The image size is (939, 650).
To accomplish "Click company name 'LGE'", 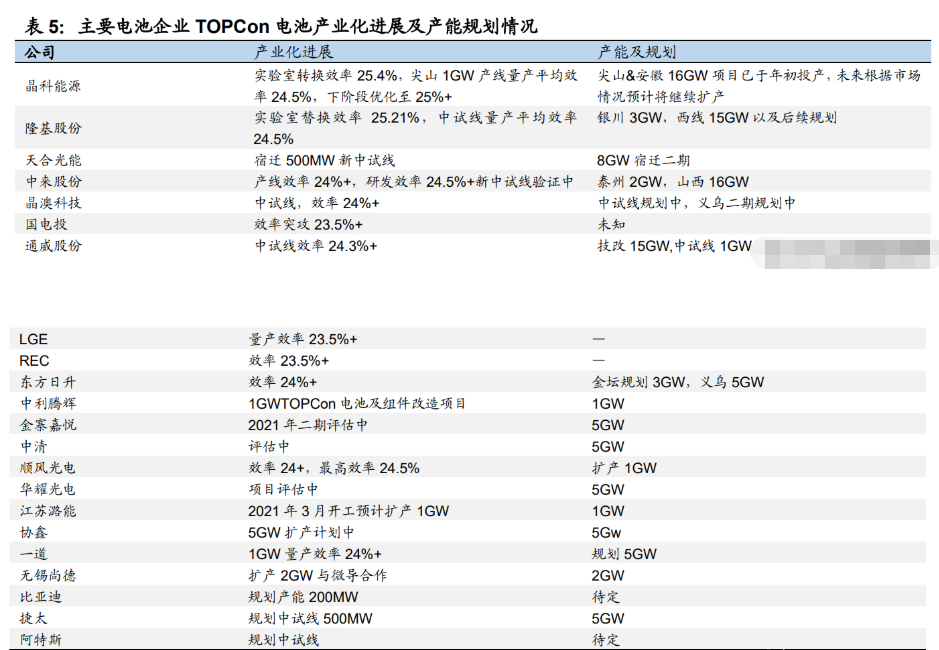I will [x=34, y=340].
